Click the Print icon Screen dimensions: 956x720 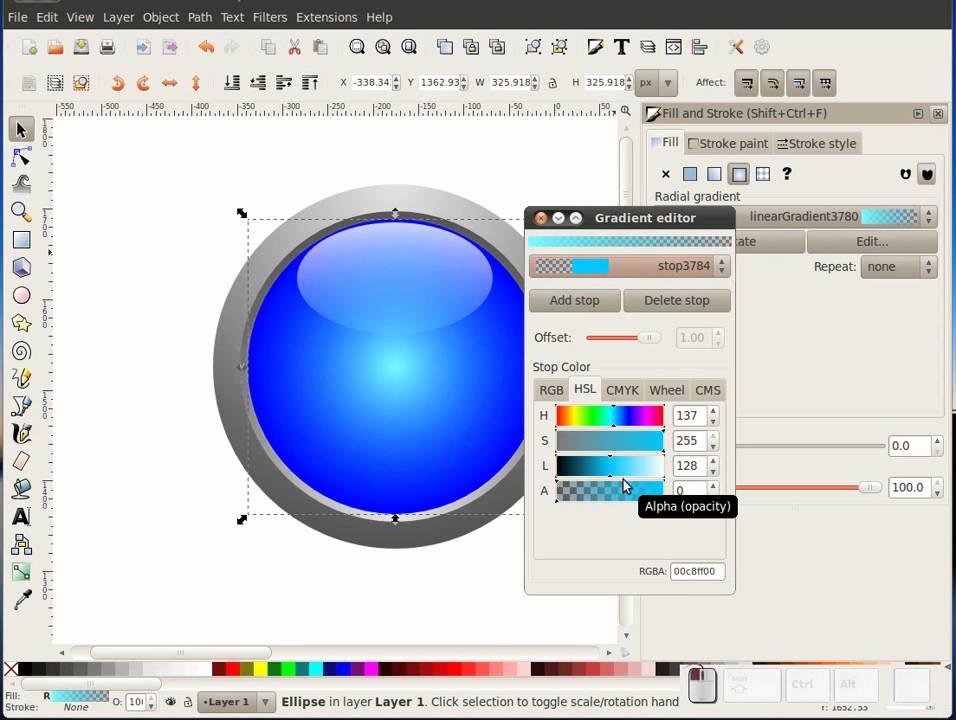pos(107,47)
